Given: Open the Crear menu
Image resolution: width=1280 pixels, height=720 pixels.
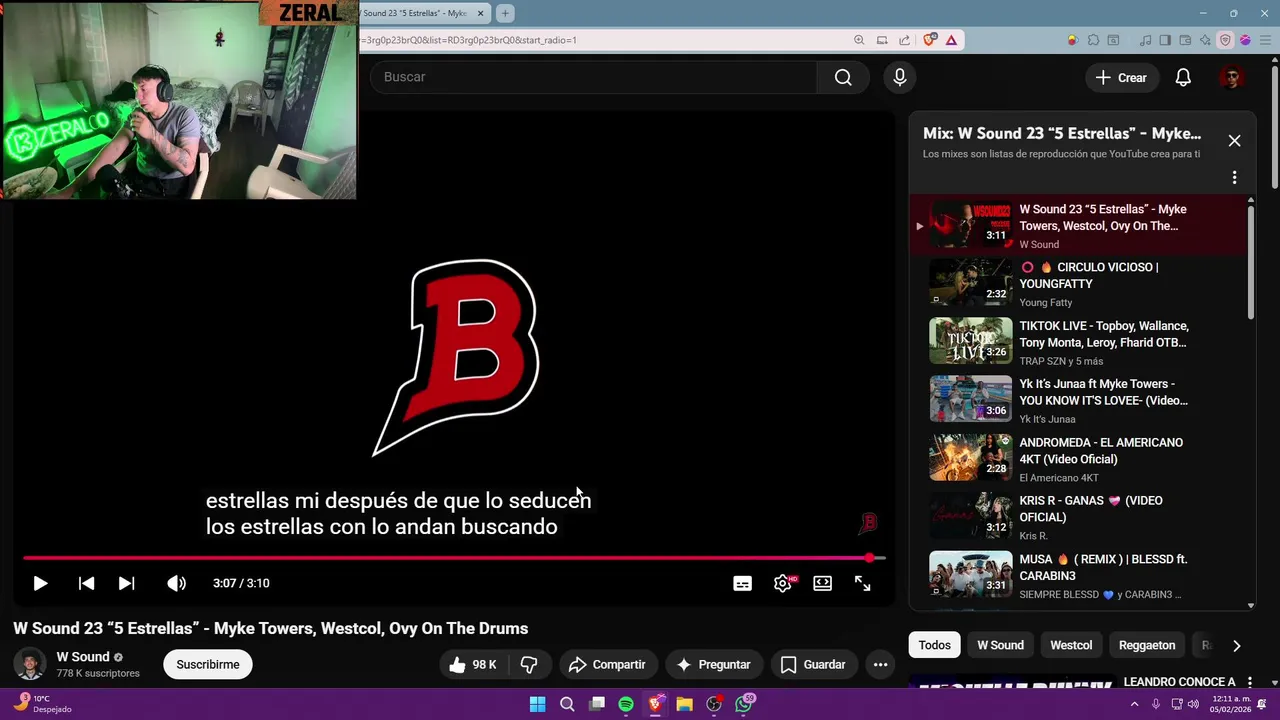Looking at the screenshot, I should tap(1121, 77).
